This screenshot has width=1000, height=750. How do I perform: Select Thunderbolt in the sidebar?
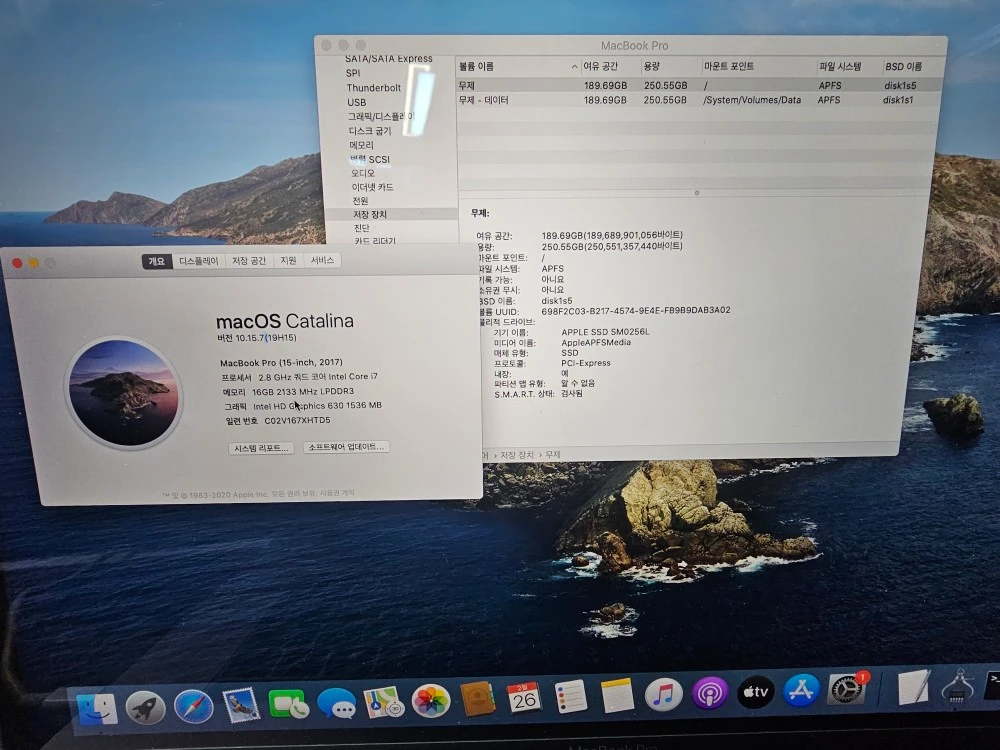373,88
